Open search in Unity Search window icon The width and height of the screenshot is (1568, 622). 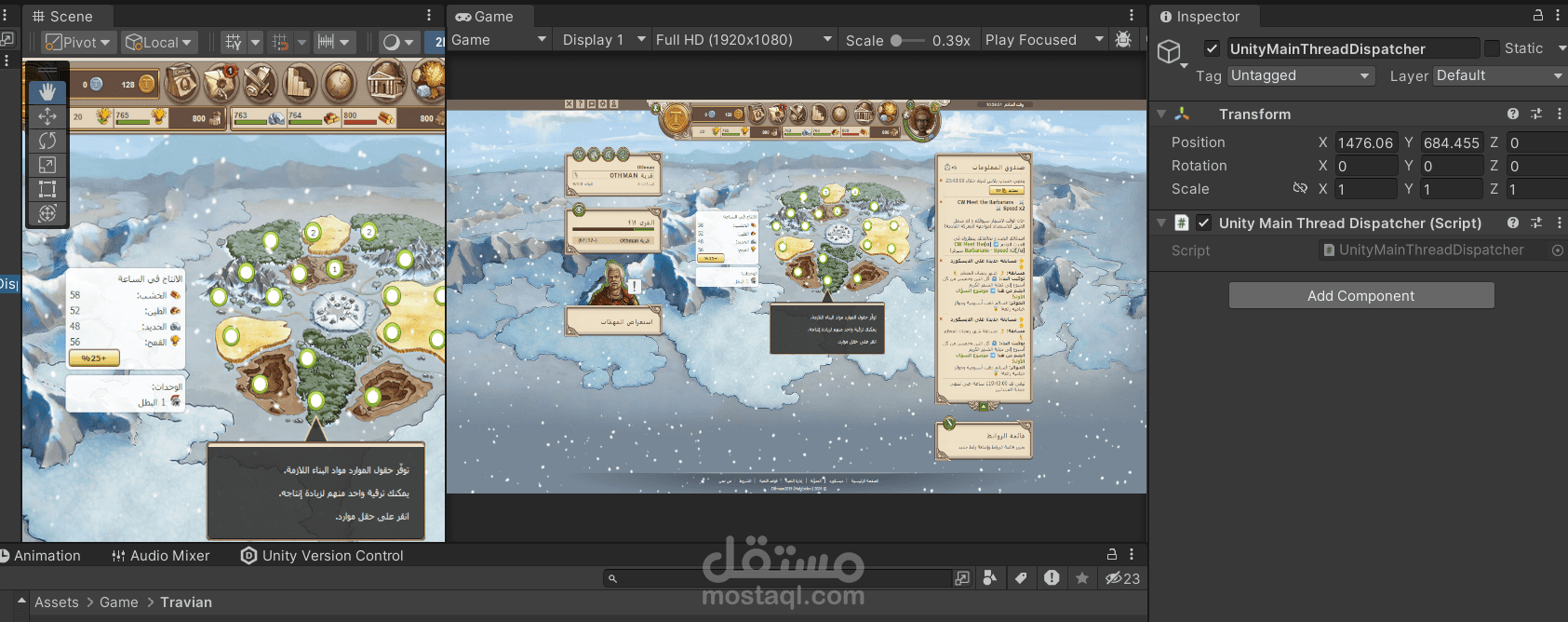(x=962, y=578)
